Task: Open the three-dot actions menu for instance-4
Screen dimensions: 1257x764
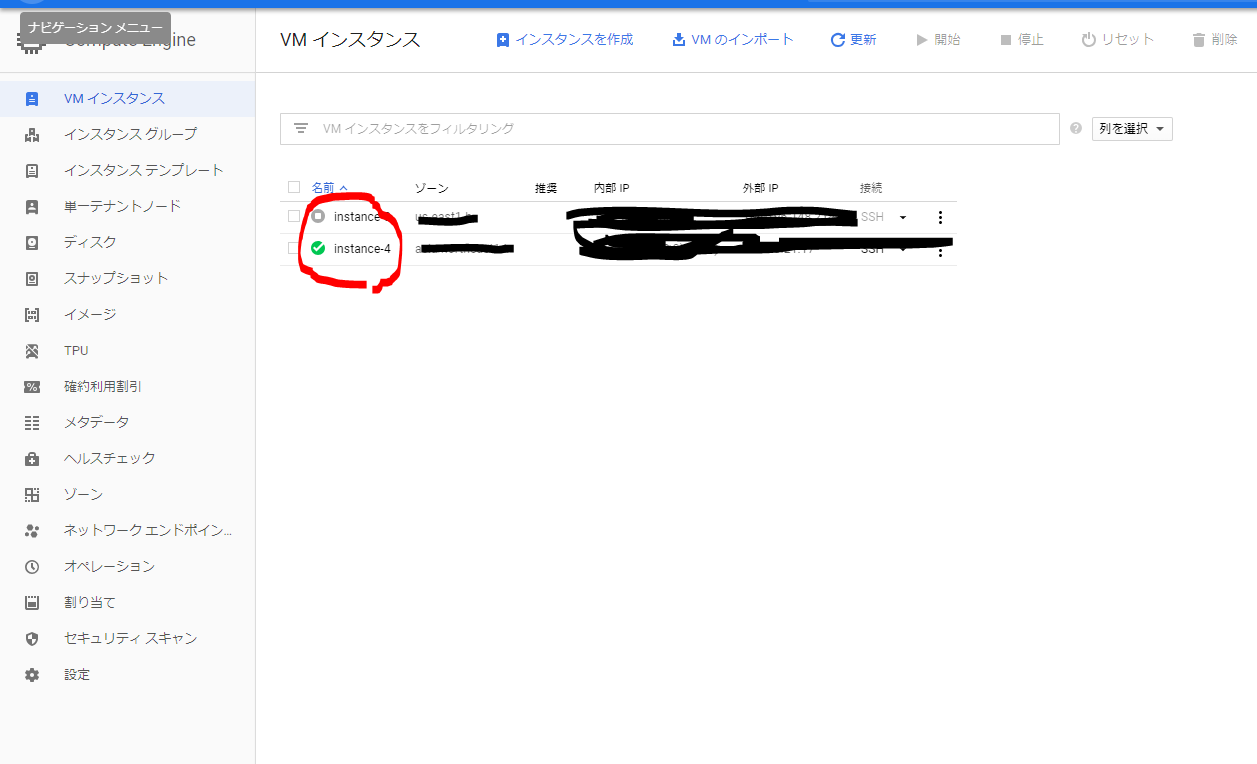Action: [939, 251]
